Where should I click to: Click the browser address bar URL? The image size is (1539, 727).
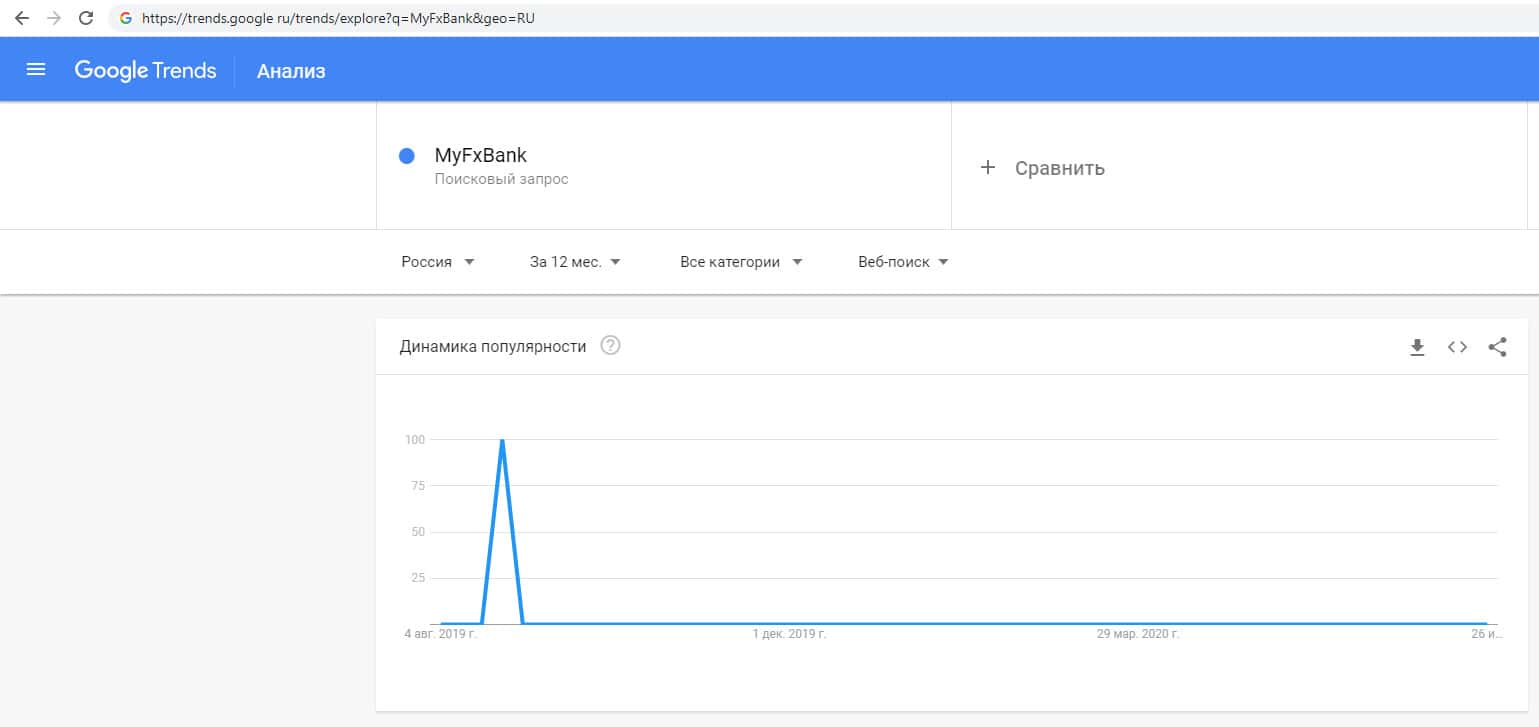[x=340, y=18]
